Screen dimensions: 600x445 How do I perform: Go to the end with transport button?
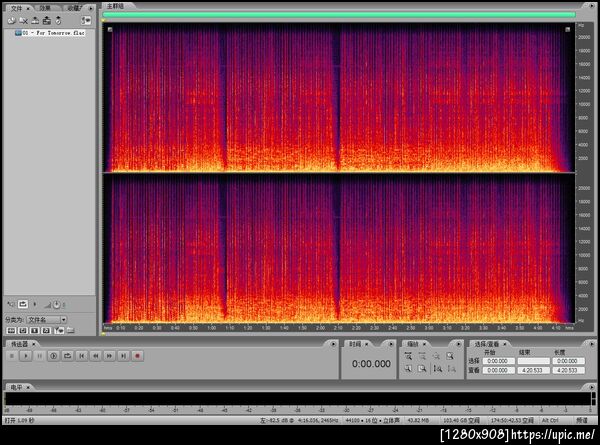(123, 356)
